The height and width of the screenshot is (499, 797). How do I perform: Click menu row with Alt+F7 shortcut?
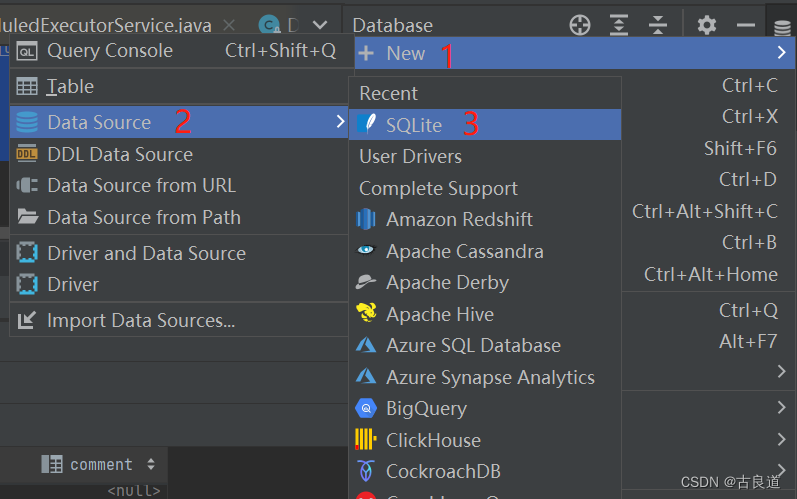pos(708,341)
